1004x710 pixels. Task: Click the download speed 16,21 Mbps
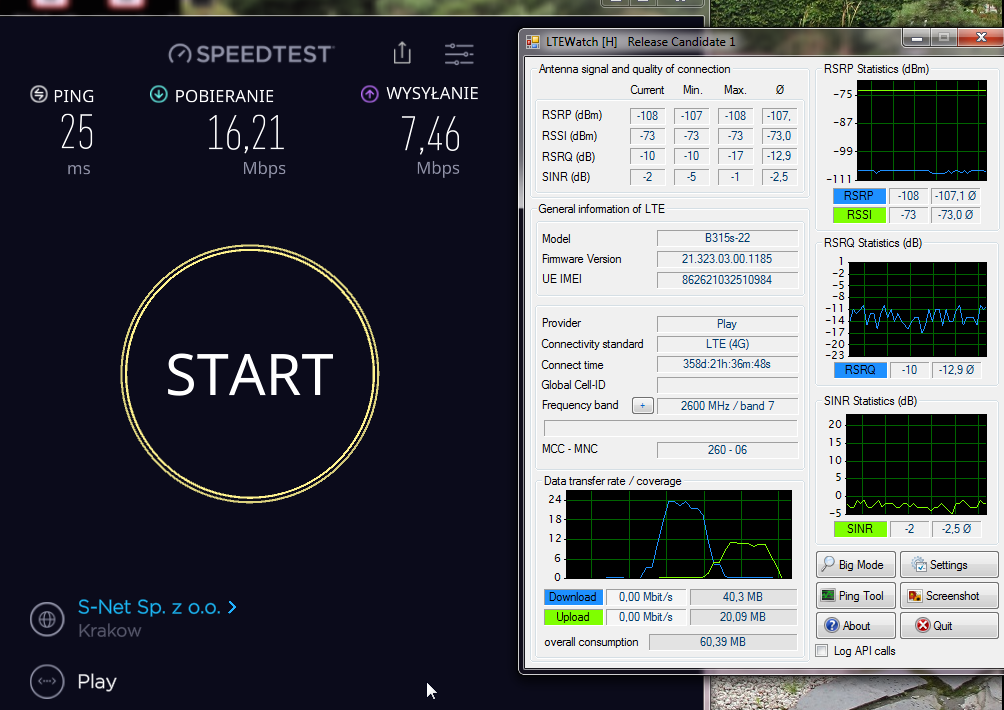point(246,133)
